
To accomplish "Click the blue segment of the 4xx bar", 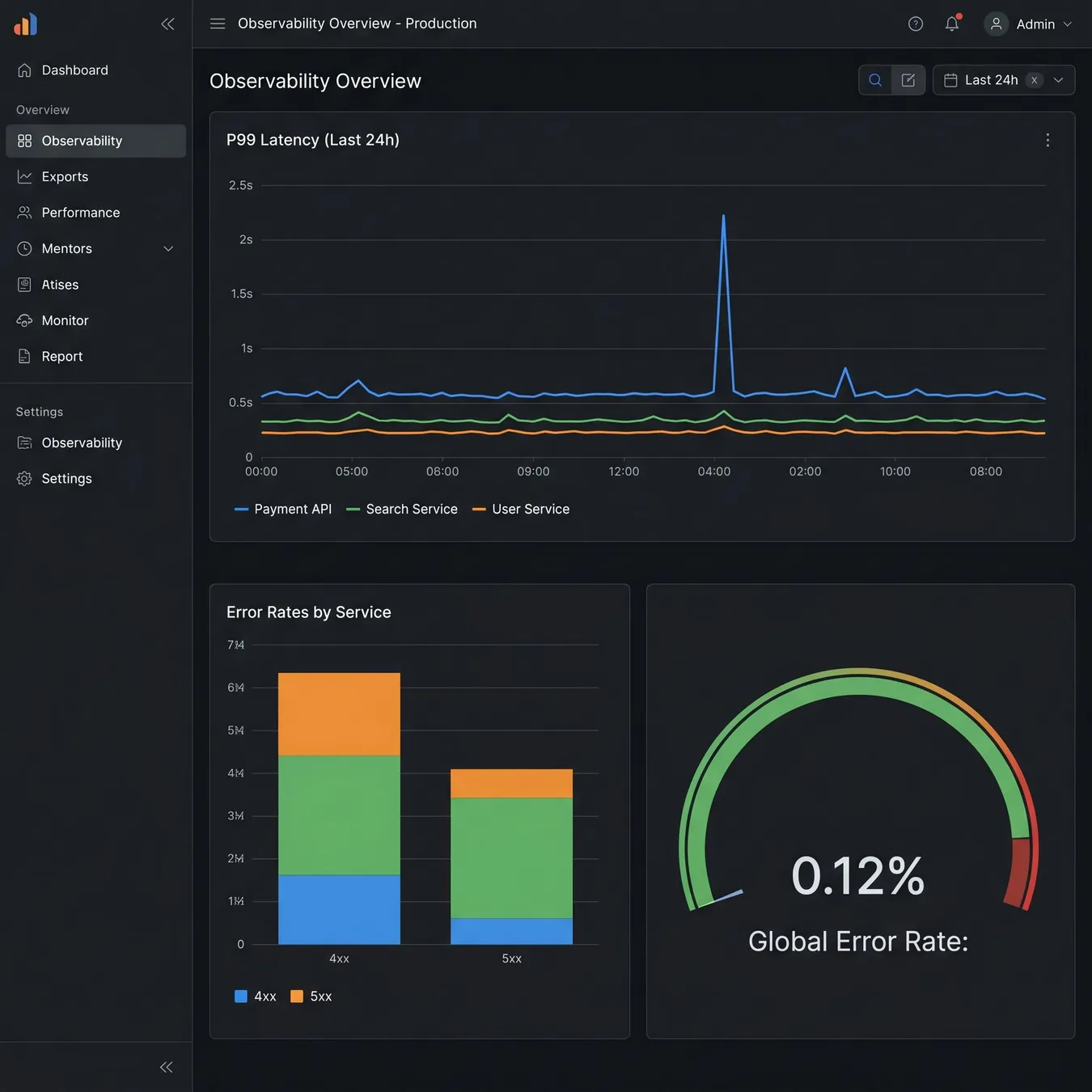I will (x=339, y=909).
